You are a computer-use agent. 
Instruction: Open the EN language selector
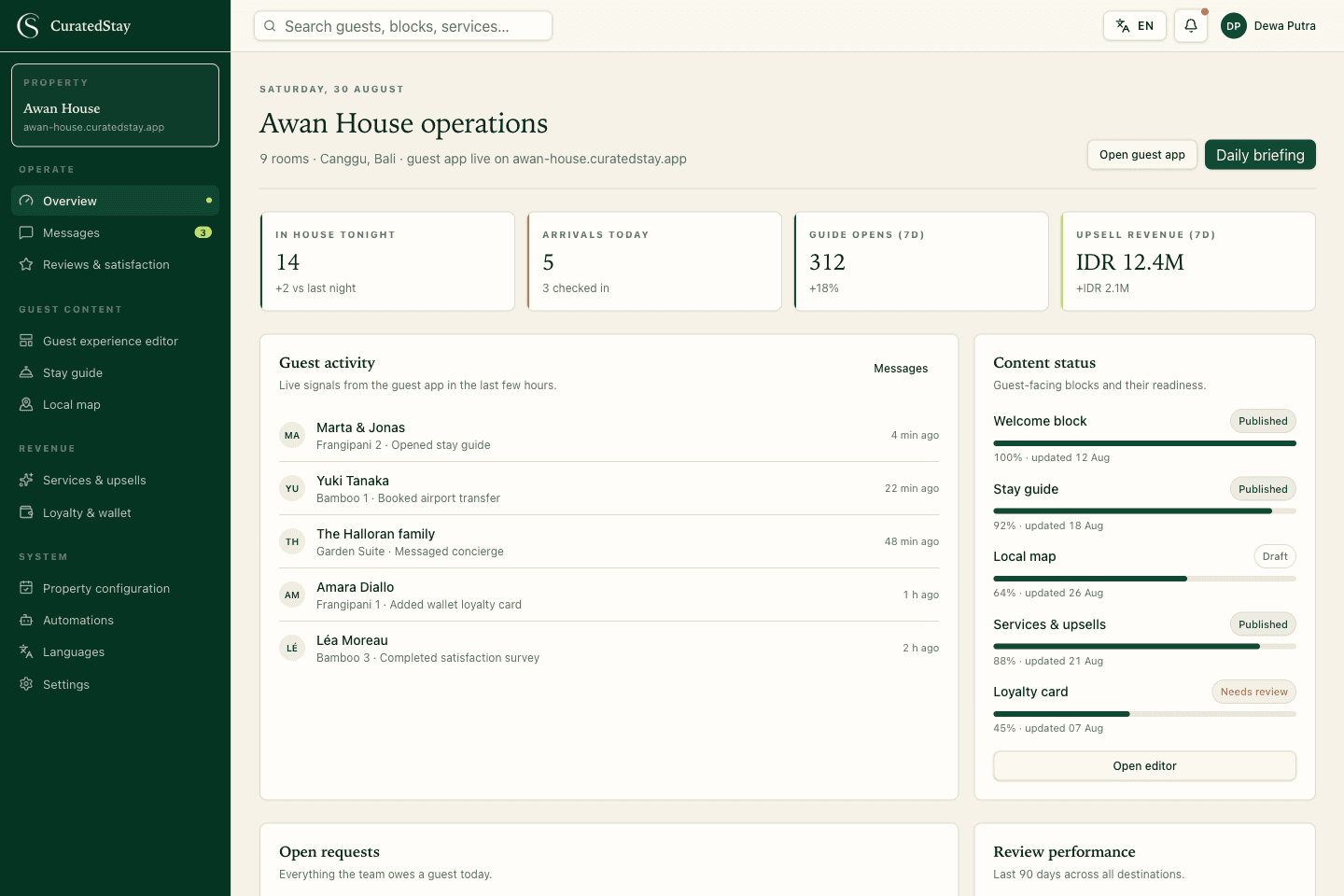click(x=1135, y=26)
